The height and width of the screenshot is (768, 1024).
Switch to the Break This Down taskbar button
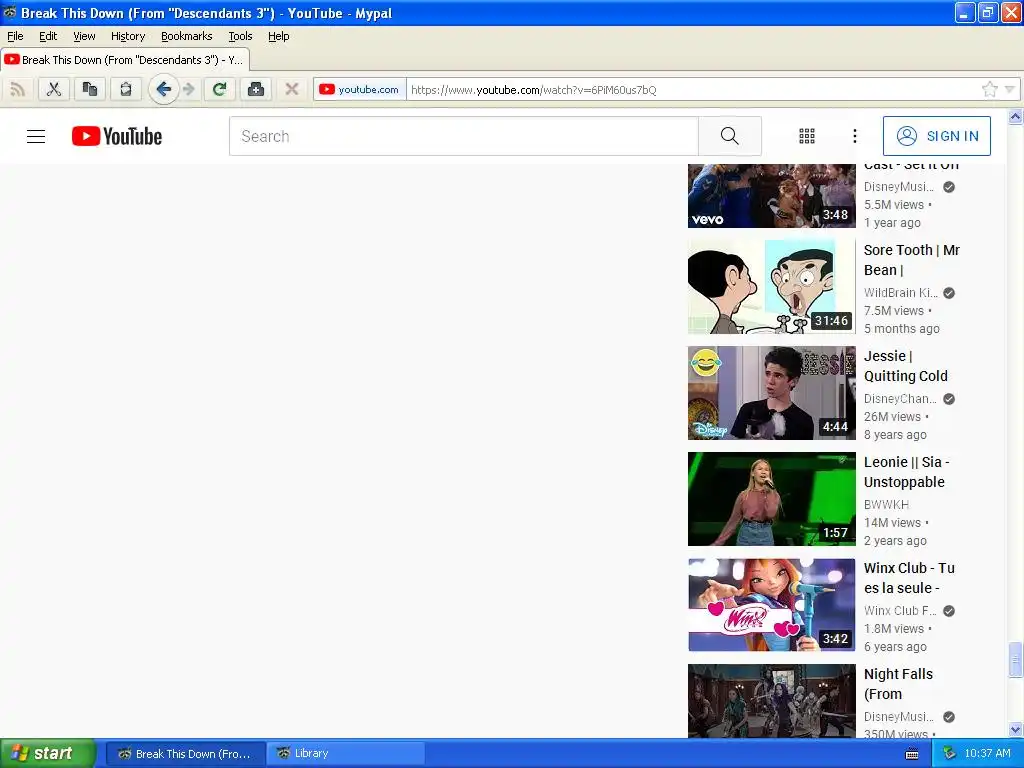[186, 754]
